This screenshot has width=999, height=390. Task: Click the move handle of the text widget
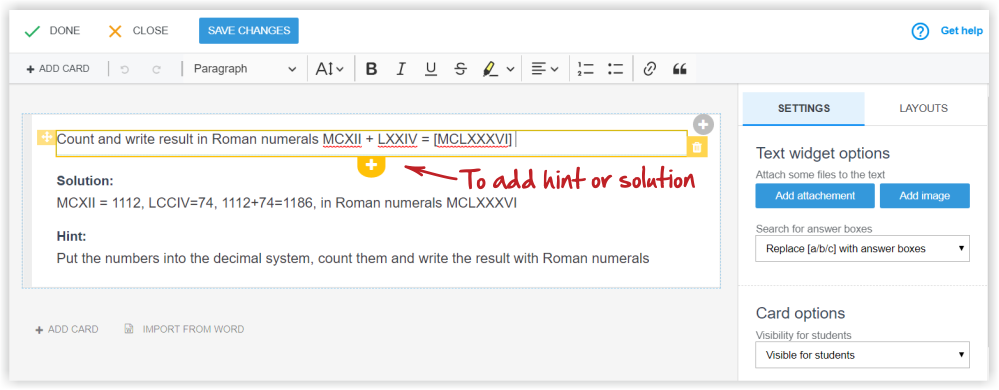click(46, 137)
